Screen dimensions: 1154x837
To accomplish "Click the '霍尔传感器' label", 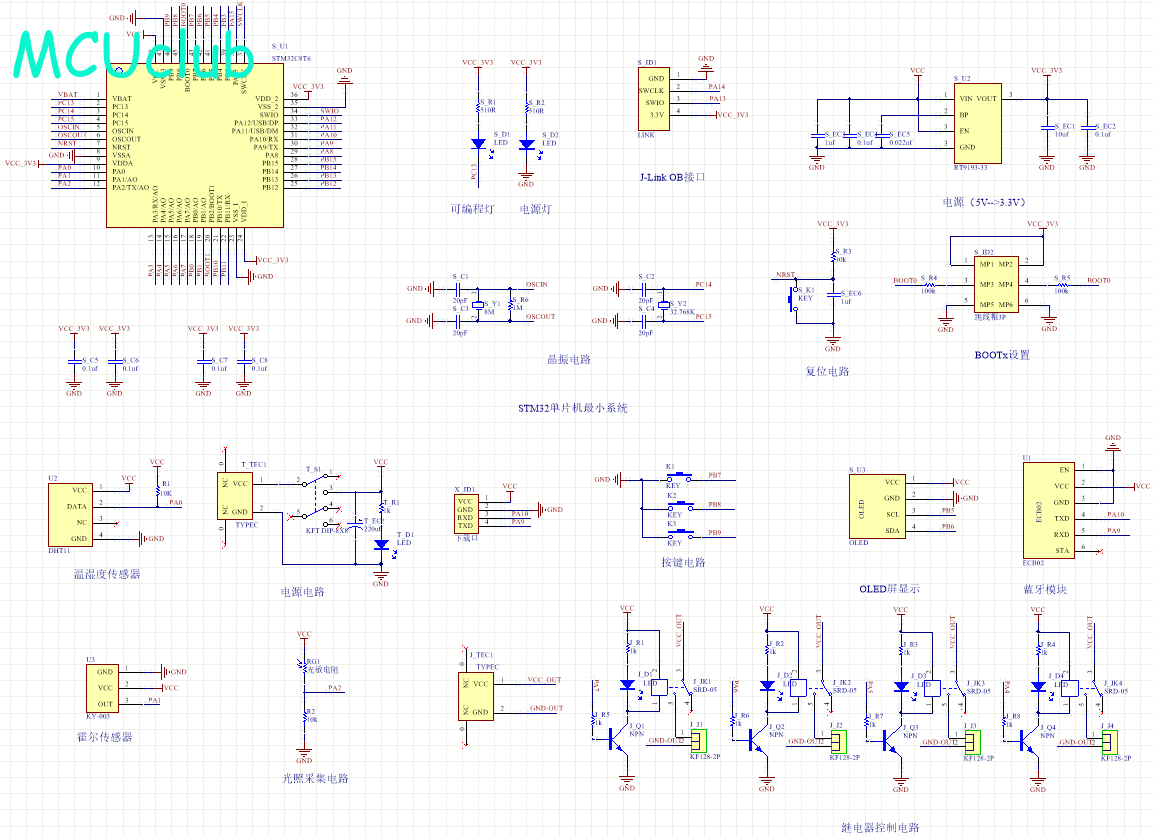I will point(105,736).
